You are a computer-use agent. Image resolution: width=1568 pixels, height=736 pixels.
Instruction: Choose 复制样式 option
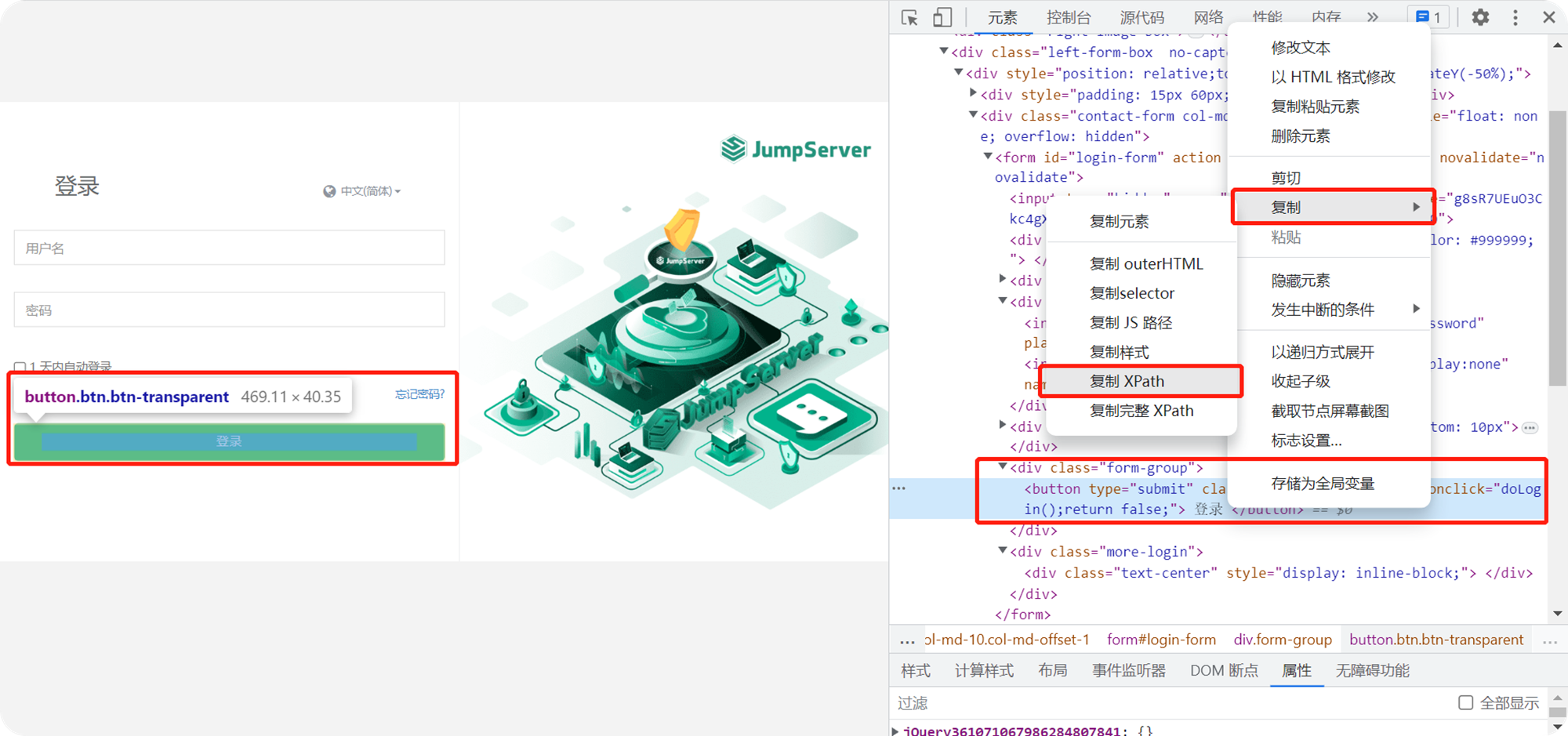click(x=1142, y=352)
